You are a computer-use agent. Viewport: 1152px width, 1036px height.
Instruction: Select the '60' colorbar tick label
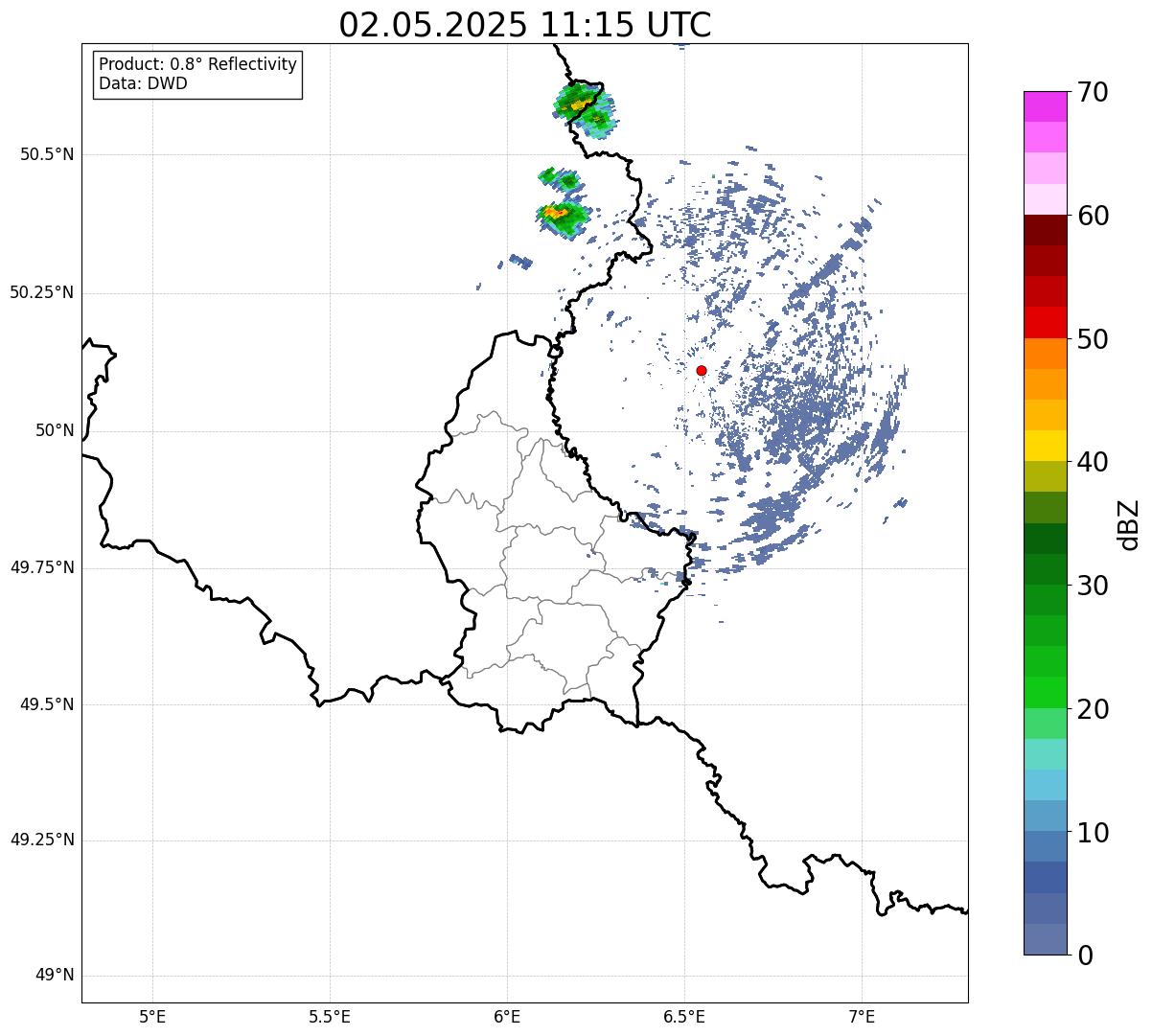tap(1093, 216)
